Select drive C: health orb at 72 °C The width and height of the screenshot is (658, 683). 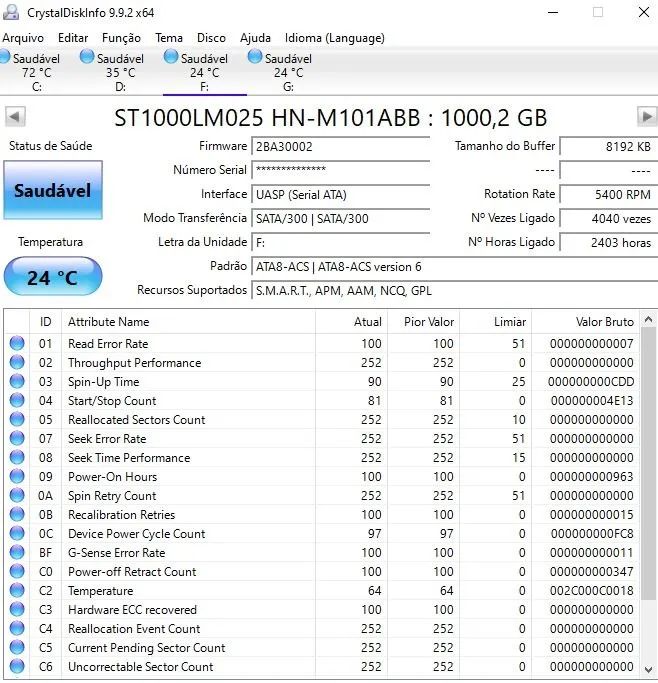[4, 57]
